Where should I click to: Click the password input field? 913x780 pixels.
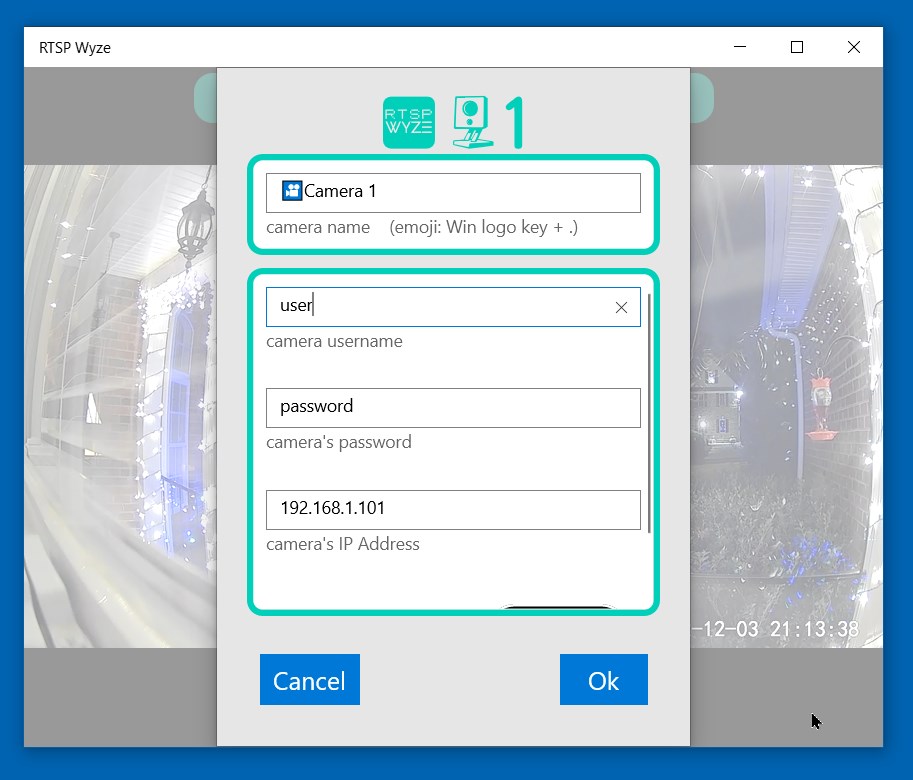(x=453, y=407)
